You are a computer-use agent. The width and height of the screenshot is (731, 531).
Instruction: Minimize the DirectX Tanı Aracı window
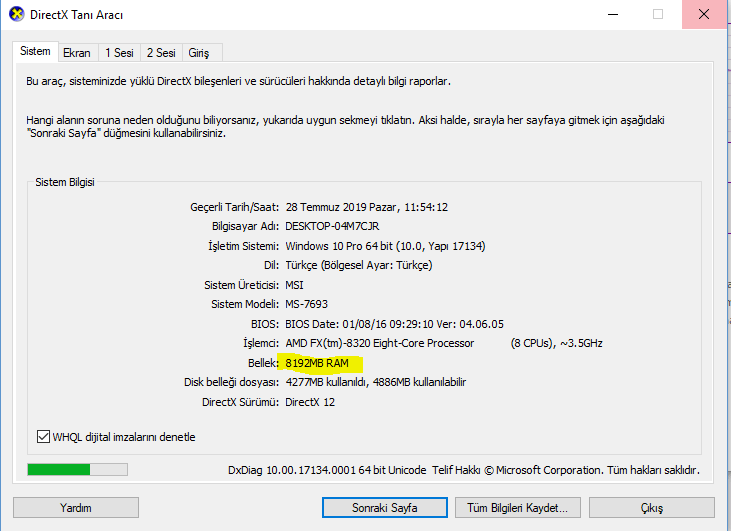point(613,14)
